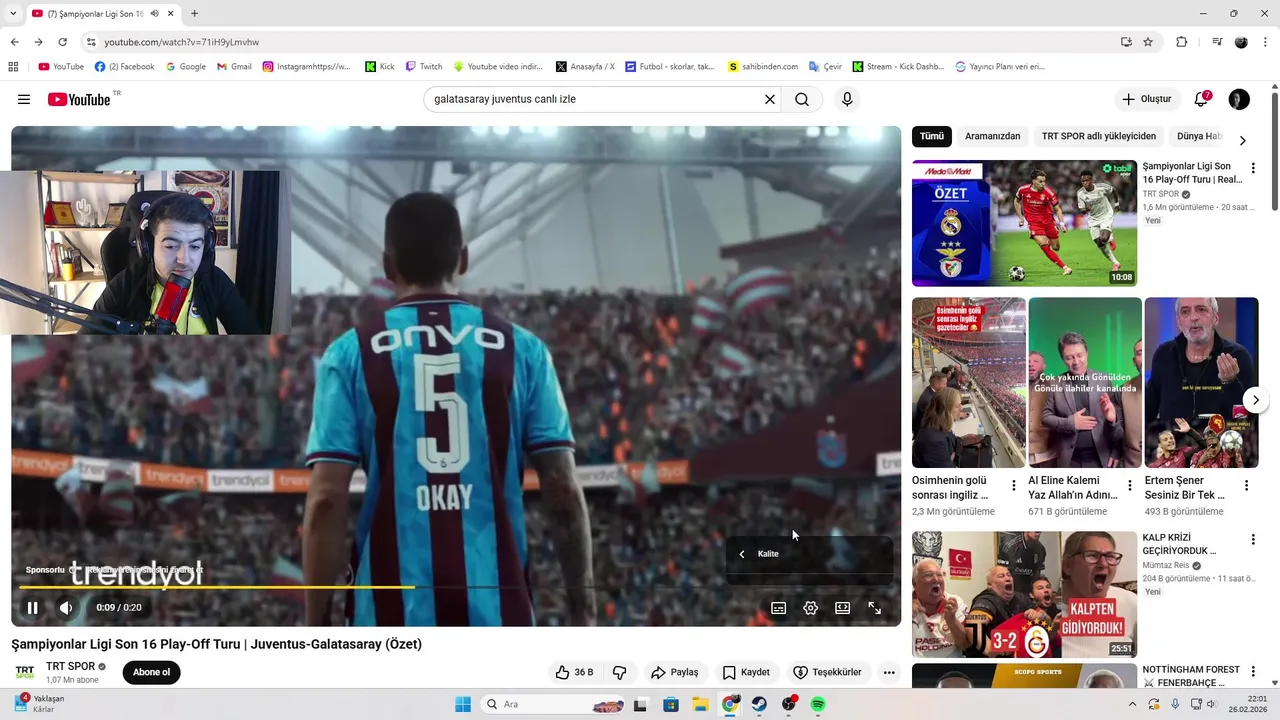Open Spotify from the taskbar
This screenshot has width=1280, height=720.
[x=818, y=704]
